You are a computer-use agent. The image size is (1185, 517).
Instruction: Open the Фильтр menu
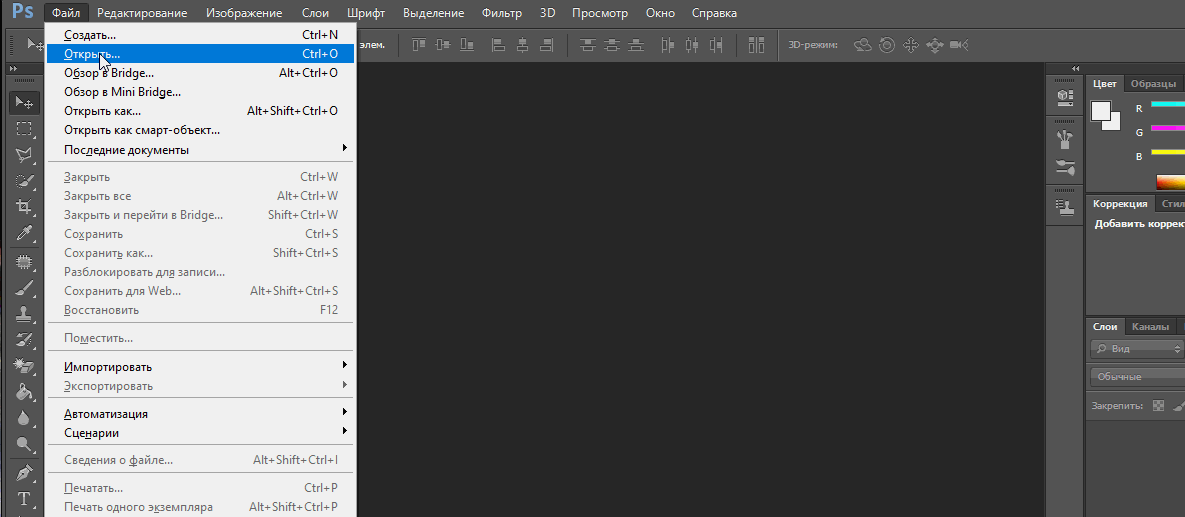[x=501, y=13]
